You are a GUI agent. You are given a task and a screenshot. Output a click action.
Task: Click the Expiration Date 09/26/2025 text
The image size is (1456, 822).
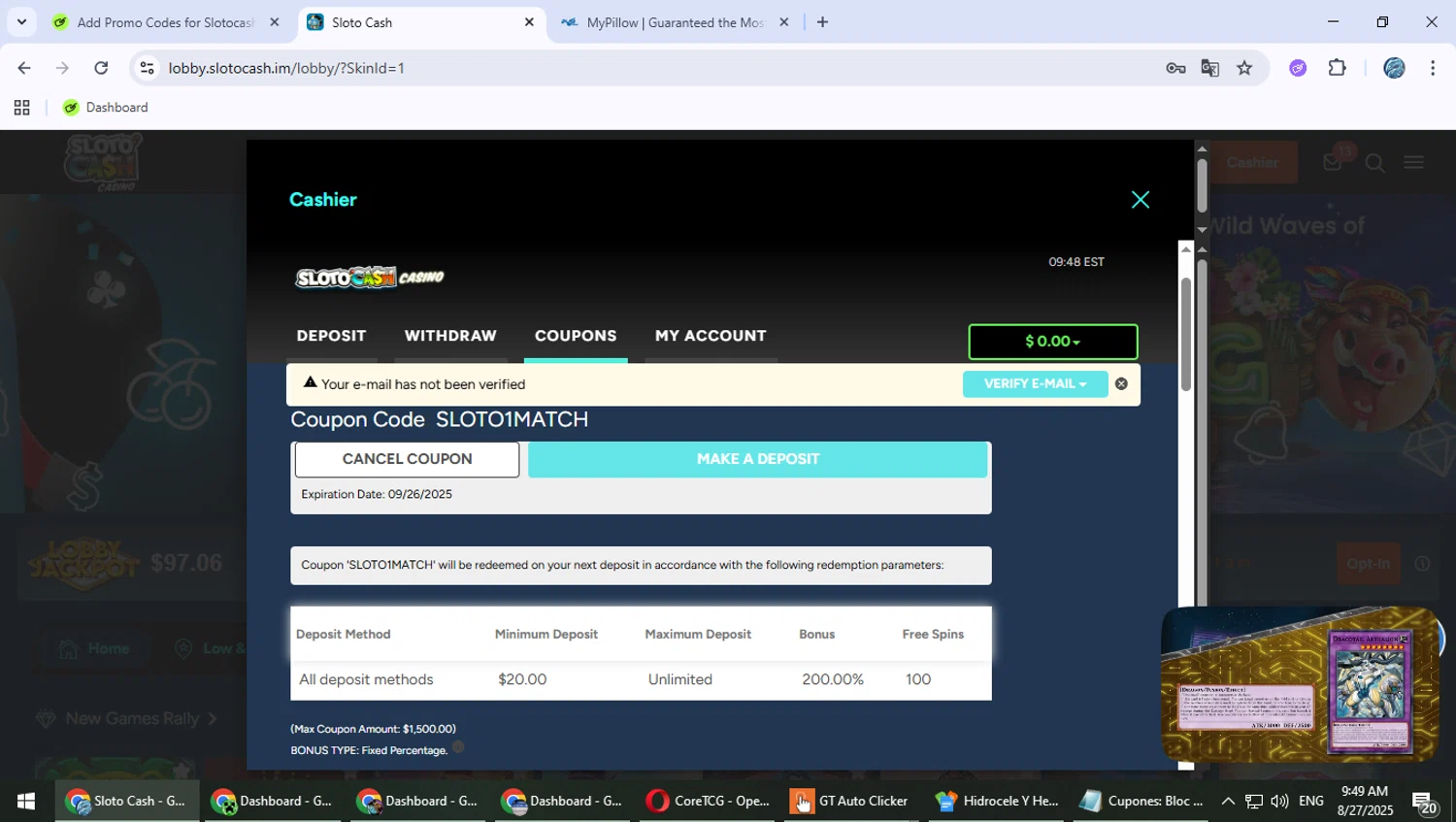377,494
